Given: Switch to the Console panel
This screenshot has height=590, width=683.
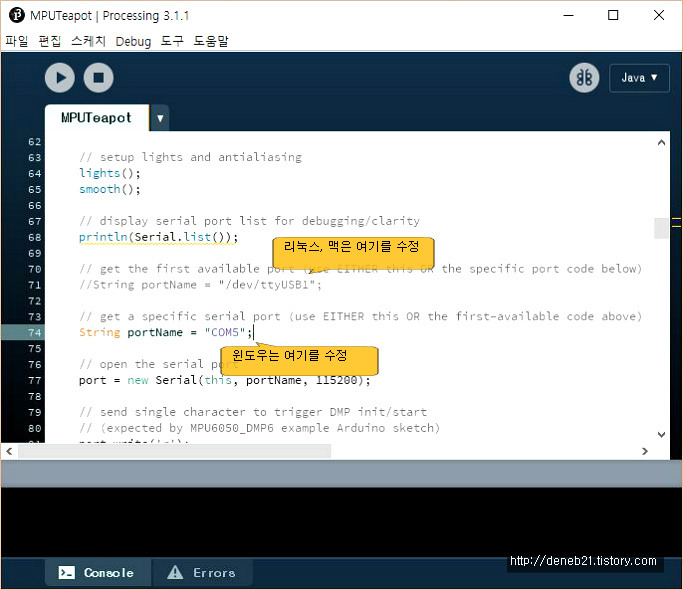Looking at the screenshot, I should pyautogui.click(x=97, y=573).
